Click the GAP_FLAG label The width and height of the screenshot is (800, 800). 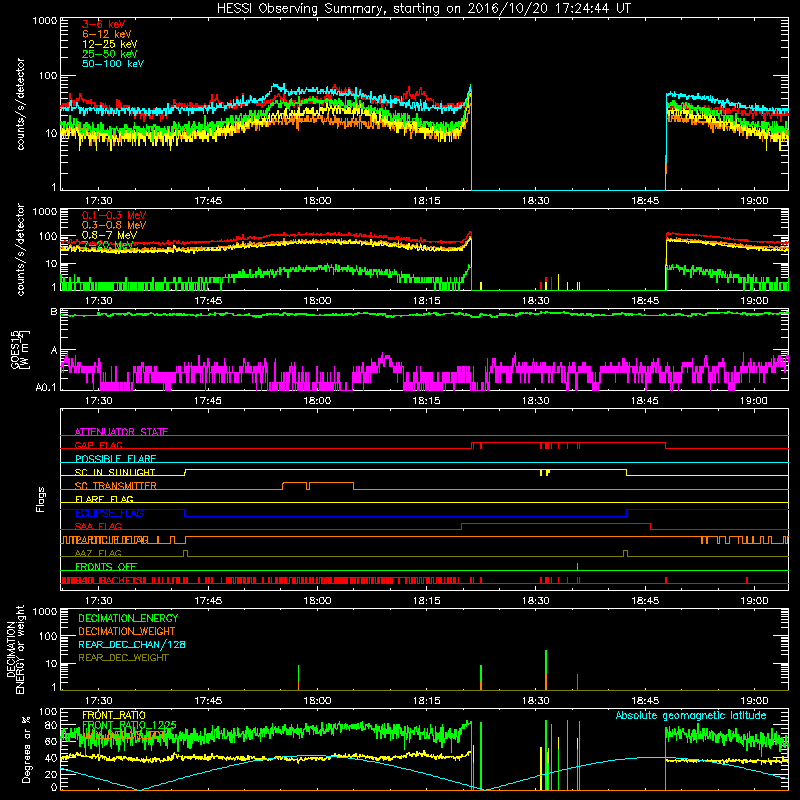click(98, 445)
